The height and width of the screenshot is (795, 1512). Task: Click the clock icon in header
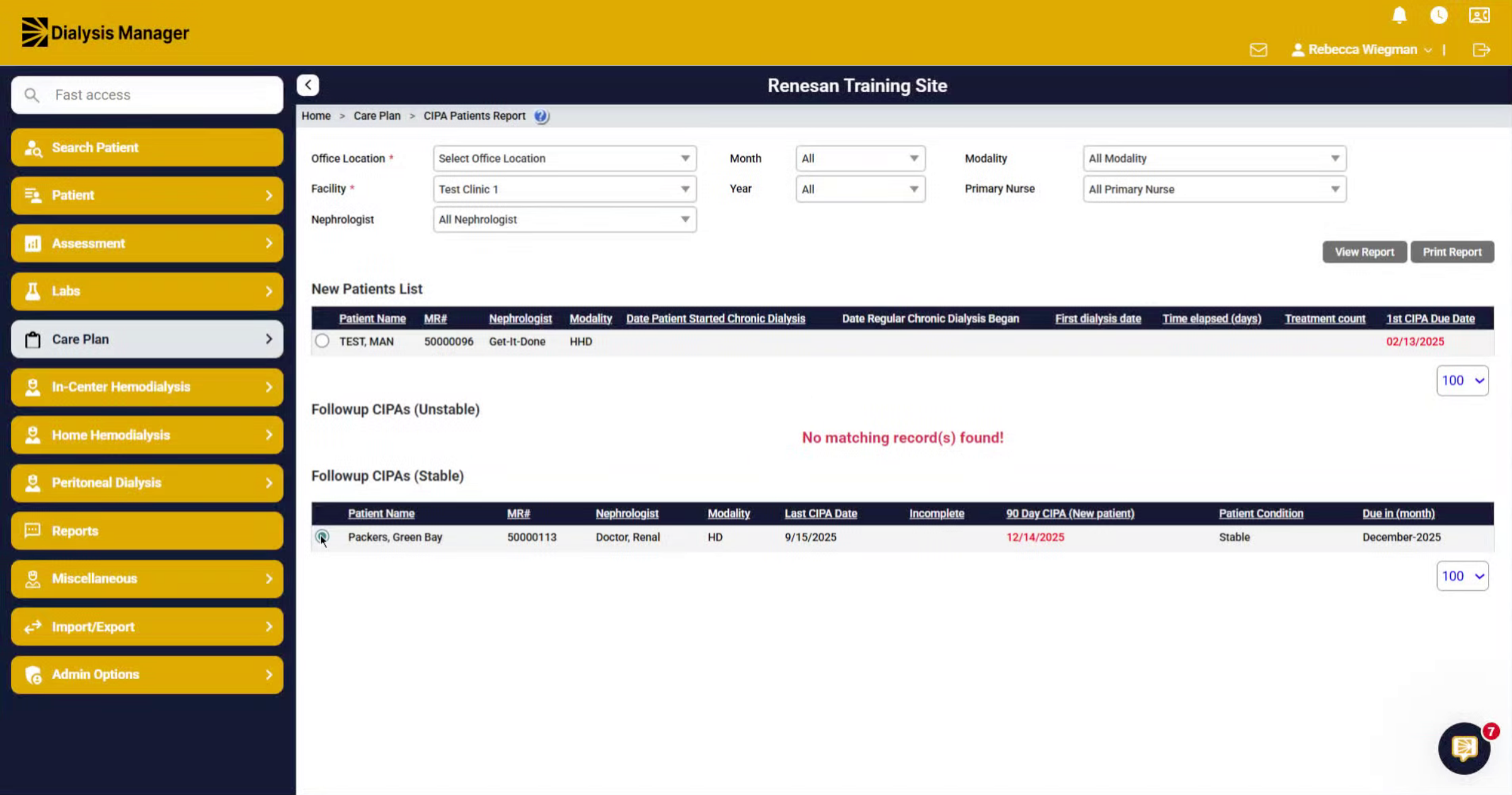(x=1439, y=15)
